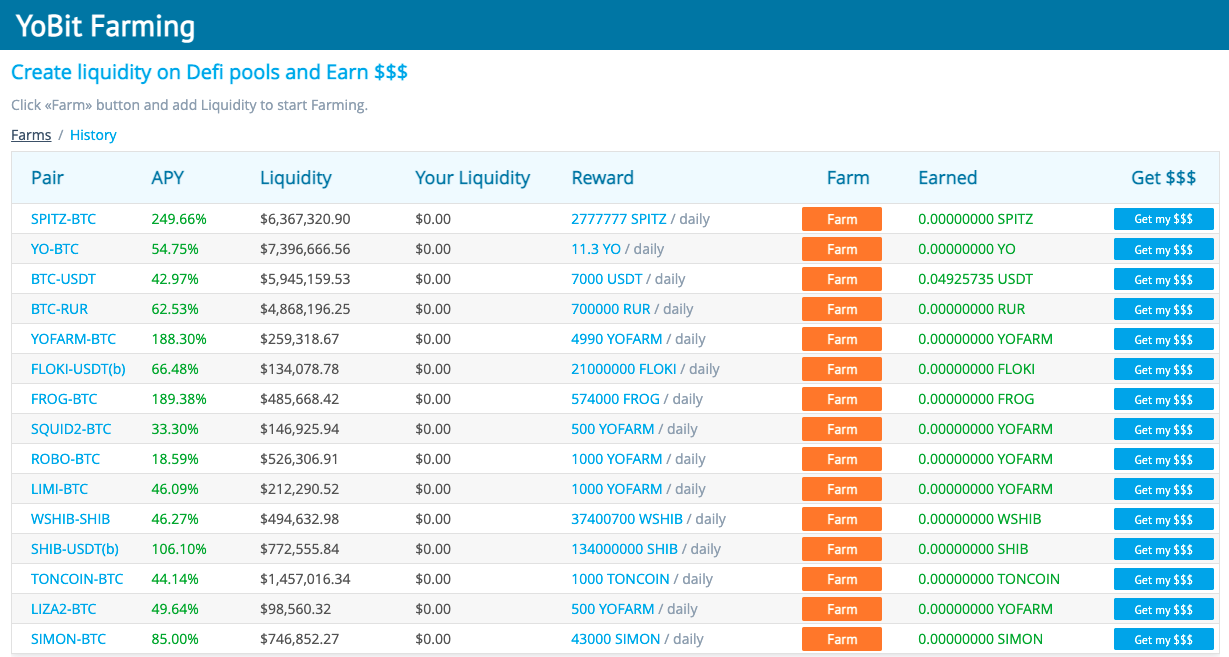Claim rewards in the LIMI-BTC row
This screenshot has height=657, width=1229.
click(x=1164, y=489)
